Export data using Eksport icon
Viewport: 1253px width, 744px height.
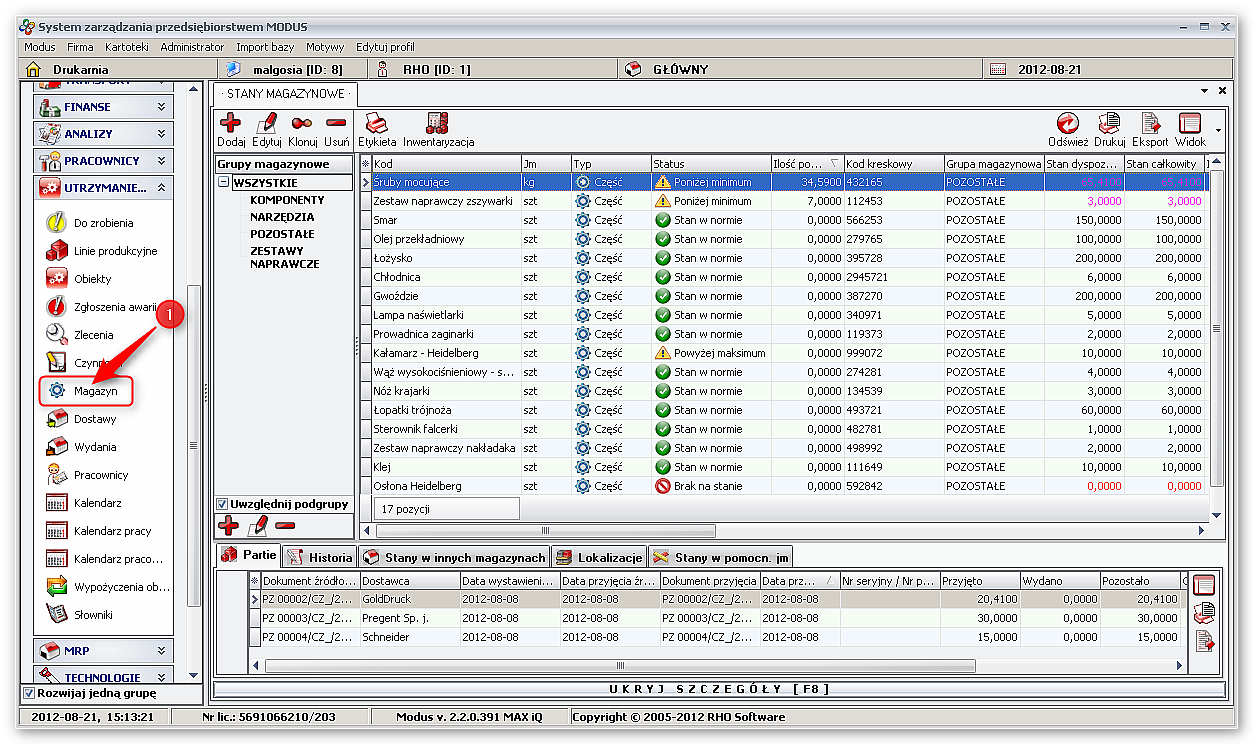[x=1150, y=124]
